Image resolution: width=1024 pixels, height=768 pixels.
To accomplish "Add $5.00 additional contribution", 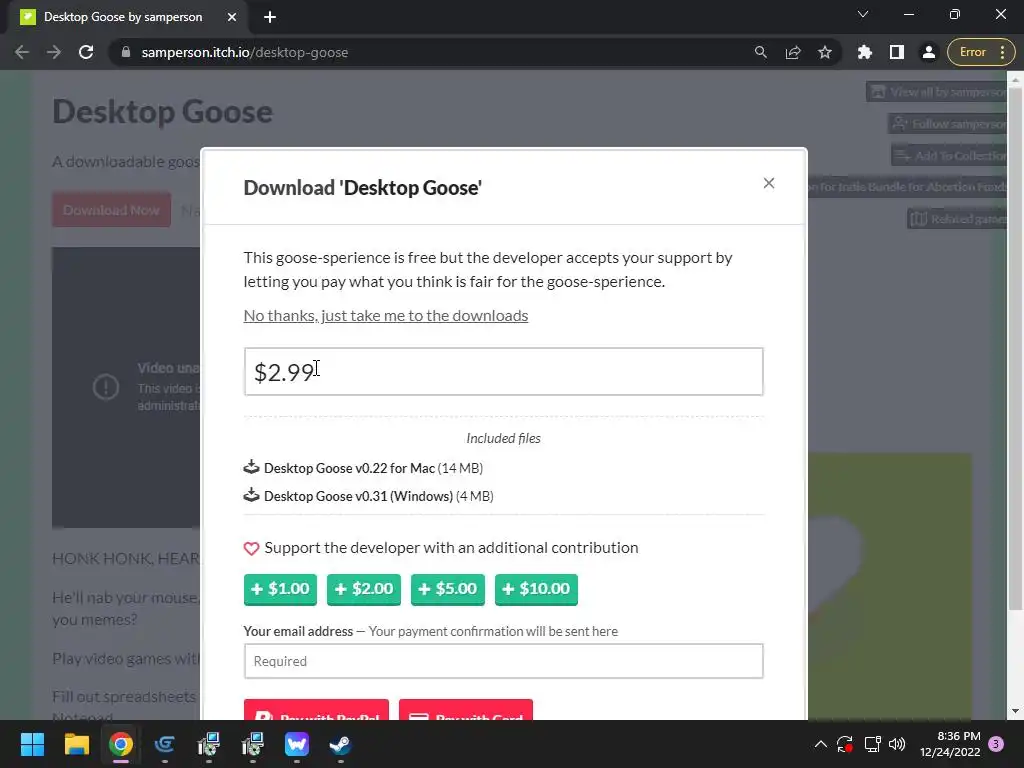I will (x=447, y=589).
